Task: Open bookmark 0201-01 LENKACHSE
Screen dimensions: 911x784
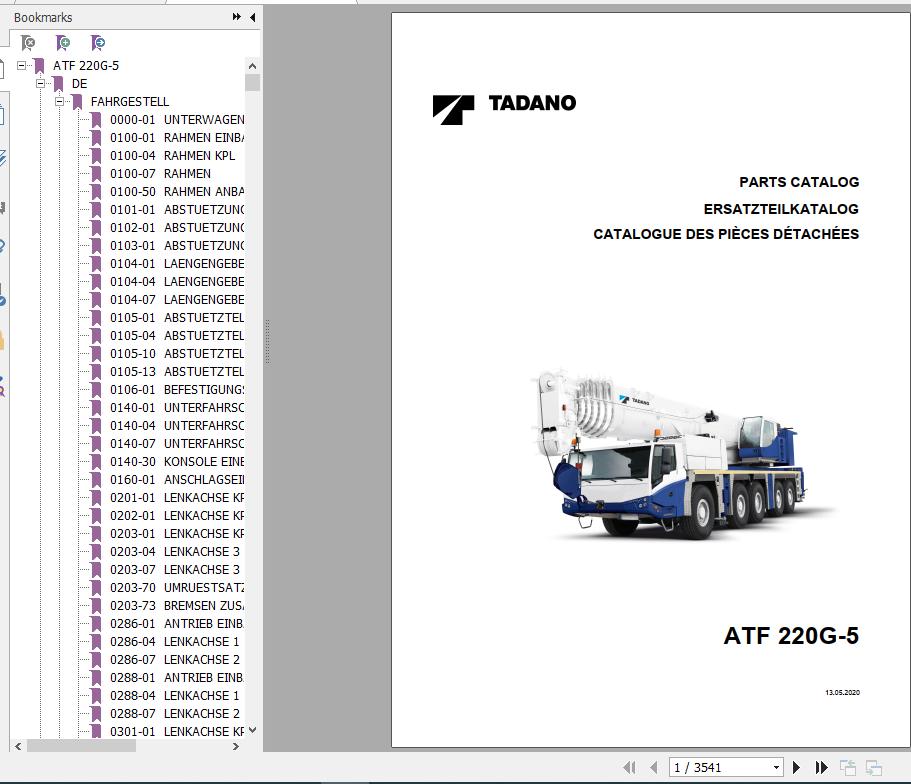Action: point(177,498)
